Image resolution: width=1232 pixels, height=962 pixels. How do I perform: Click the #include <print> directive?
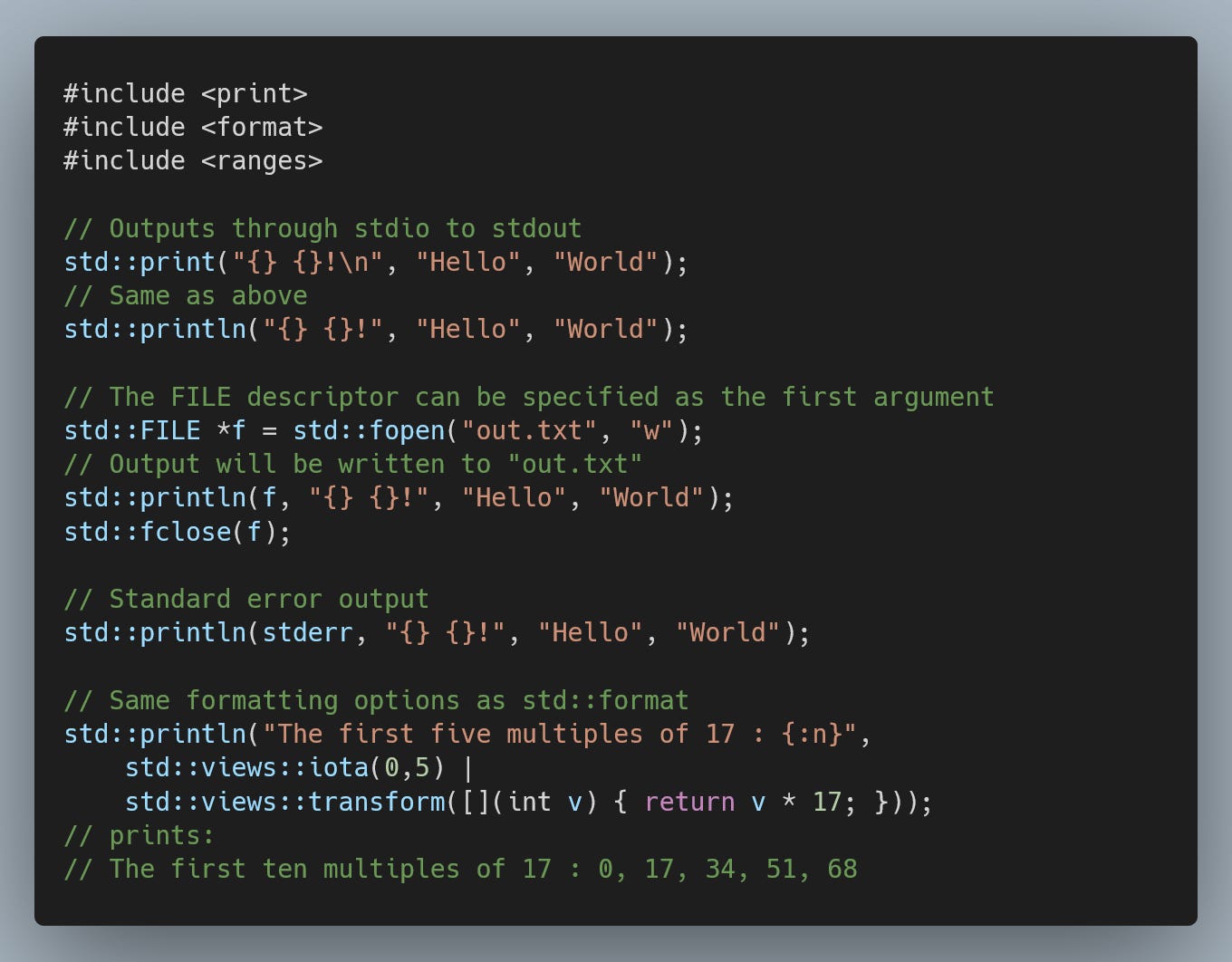[x=186, y=92]
